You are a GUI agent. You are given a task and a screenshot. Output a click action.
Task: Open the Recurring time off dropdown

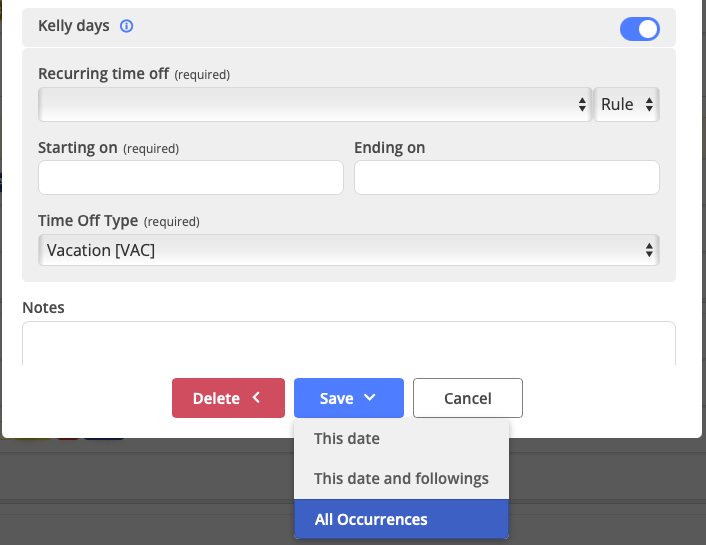click(x=315, y=104)
